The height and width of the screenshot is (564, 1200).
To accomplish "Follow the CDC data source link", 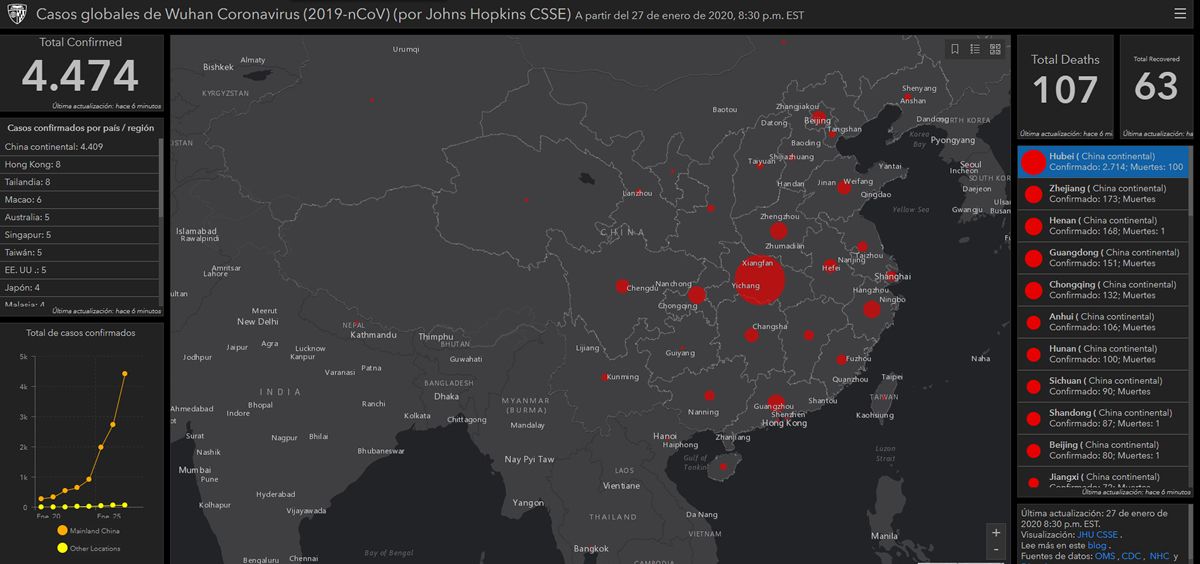I will click(x=1130, y=557).
